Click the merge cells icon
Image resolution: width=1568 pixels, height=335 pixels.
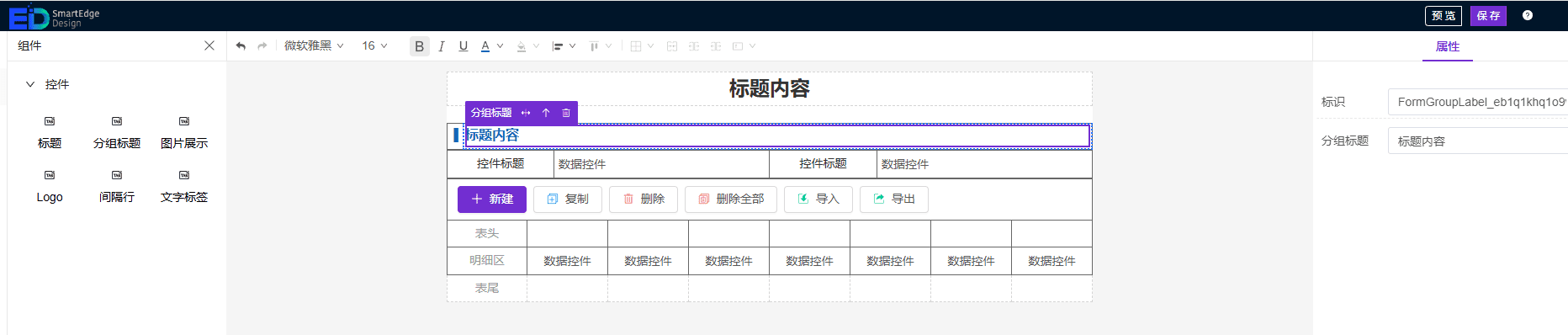tap(672, 46)
